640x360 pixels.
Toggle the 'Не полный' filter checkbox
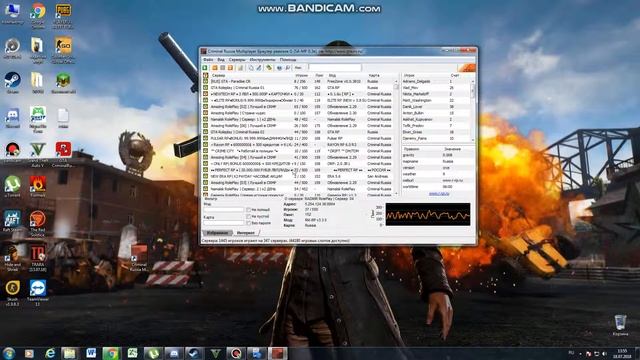(x=248, y=210)
